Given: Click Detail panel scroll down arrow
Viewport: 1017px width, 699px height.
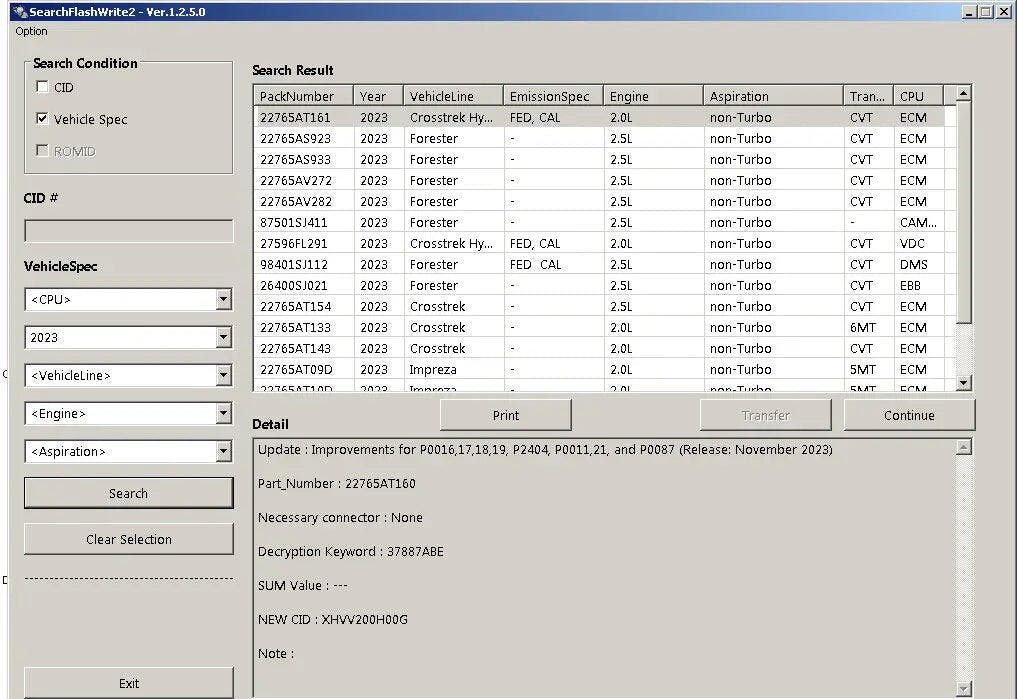Looking at the screenshot, I should pyautogui.click(x=963, y=688).
